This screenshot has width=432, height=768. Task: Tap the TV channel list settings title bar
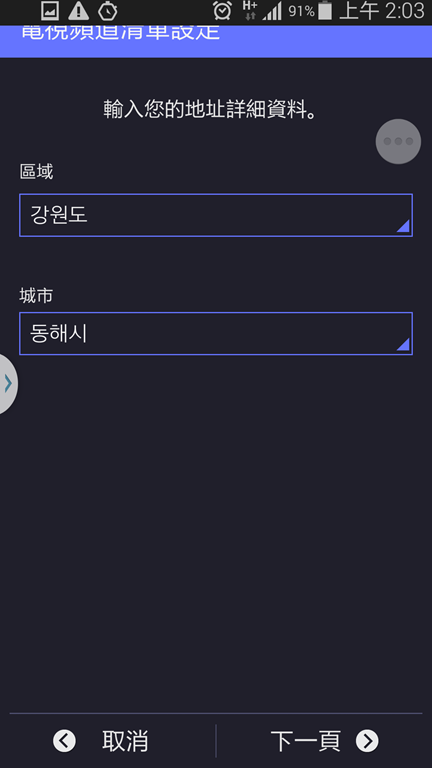pos(216,41)
